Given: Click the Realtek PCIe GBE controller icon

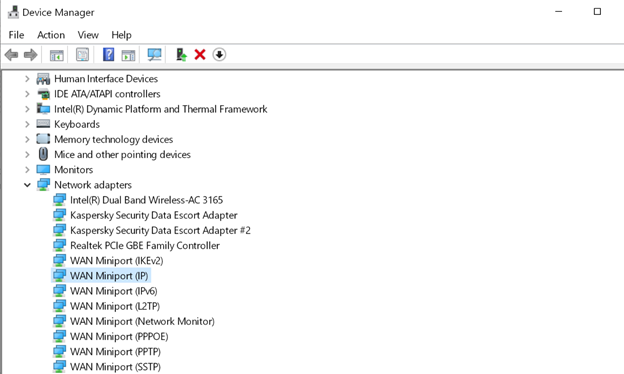Looking at the screenshot, I should [x=59, y=245].
